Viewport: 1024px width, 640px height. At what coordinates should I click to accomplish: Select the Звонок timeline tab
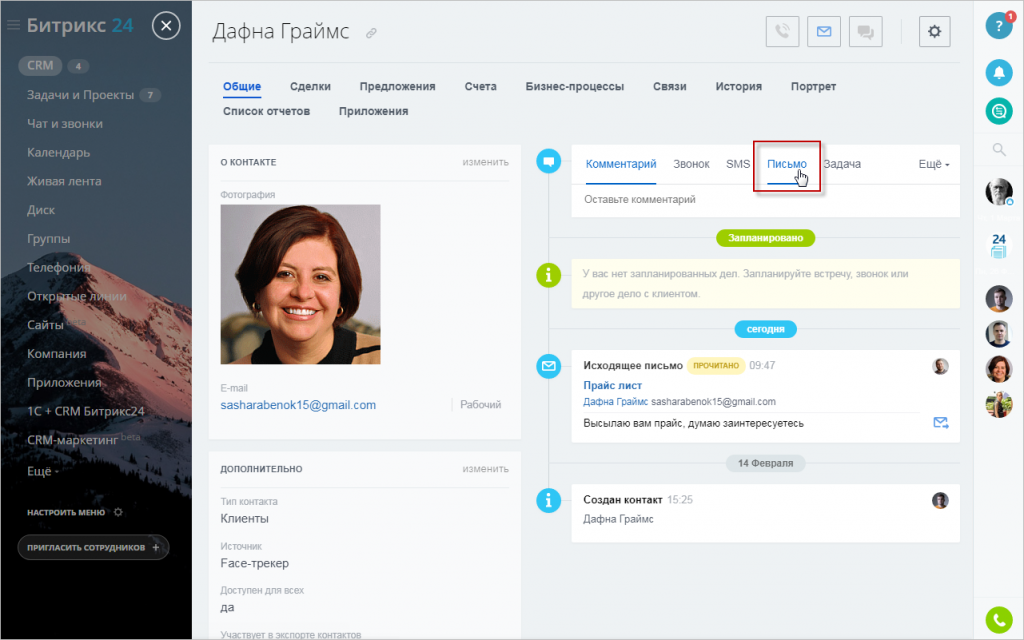[691, 164]
